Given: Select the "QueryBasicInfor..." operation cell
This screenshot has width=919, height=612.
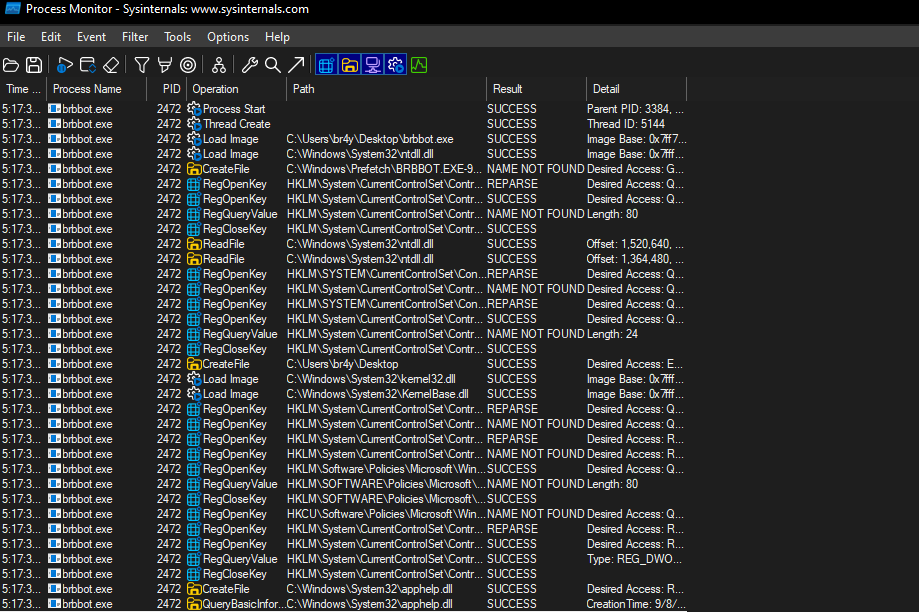Looking at the screenshot, I should (x=244, y=604).
